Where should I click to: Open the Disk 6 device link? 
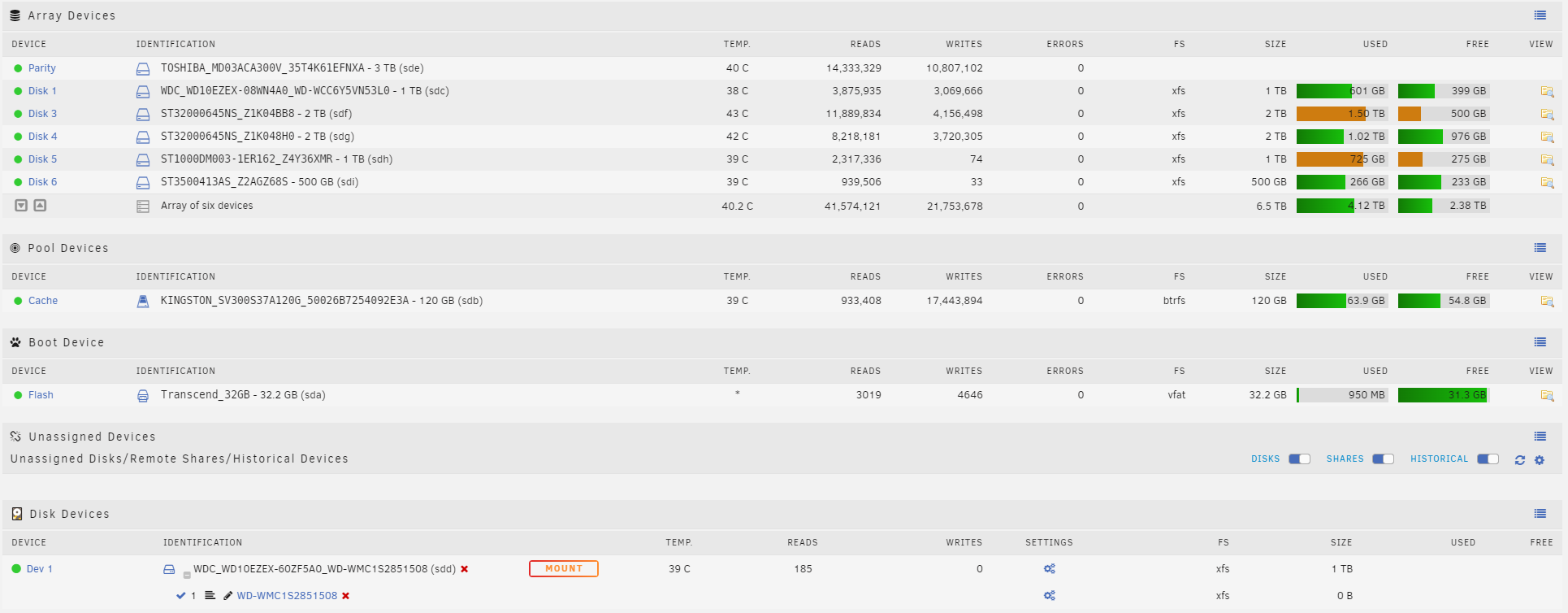pyautogui.click(x=42, y=182)
